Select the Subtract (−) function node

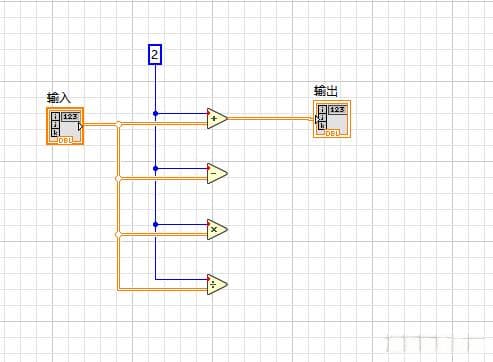point(217,173)
